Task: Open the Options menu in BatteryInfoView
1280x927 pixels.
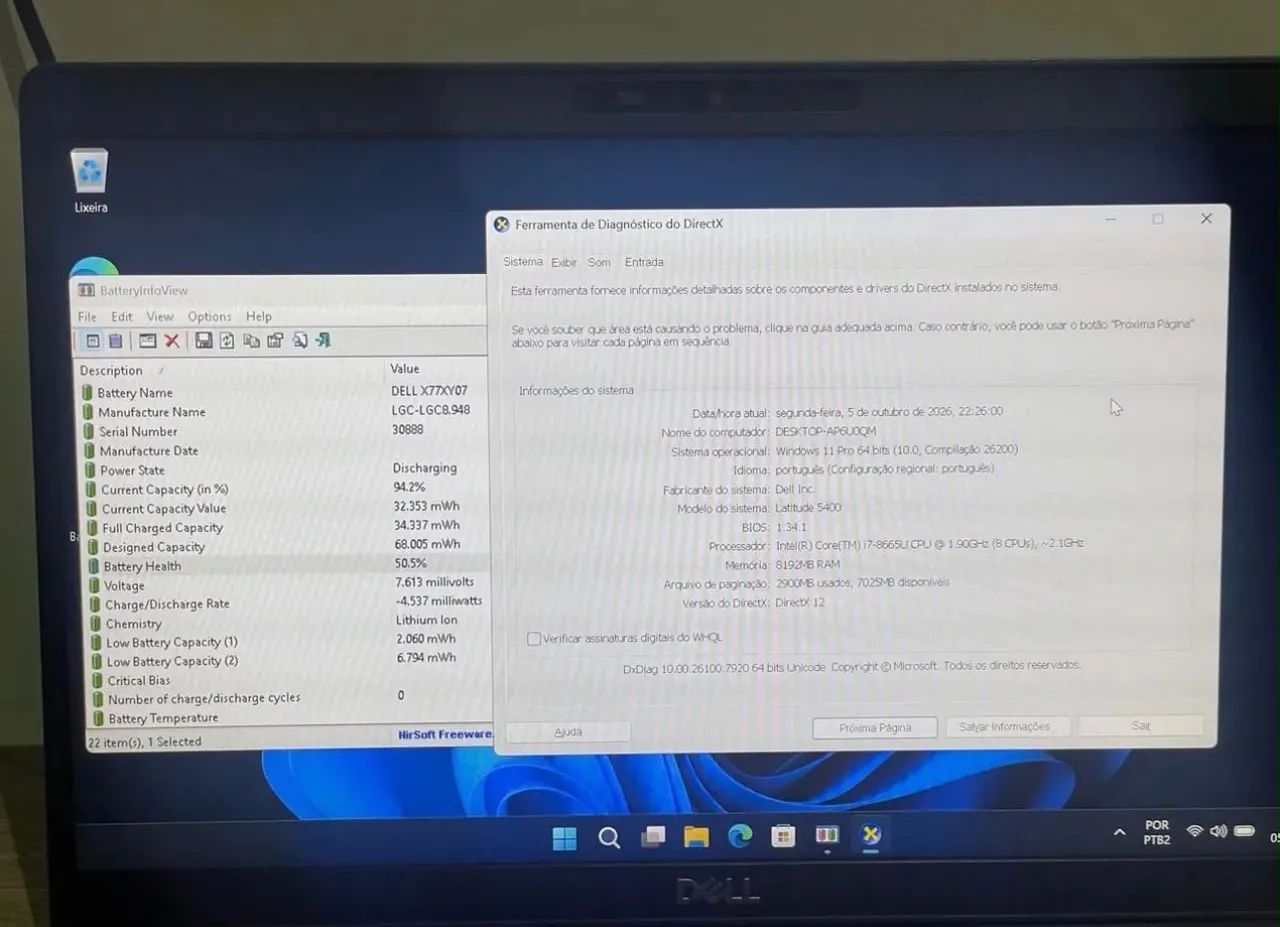Action: [x=209, y=316]
